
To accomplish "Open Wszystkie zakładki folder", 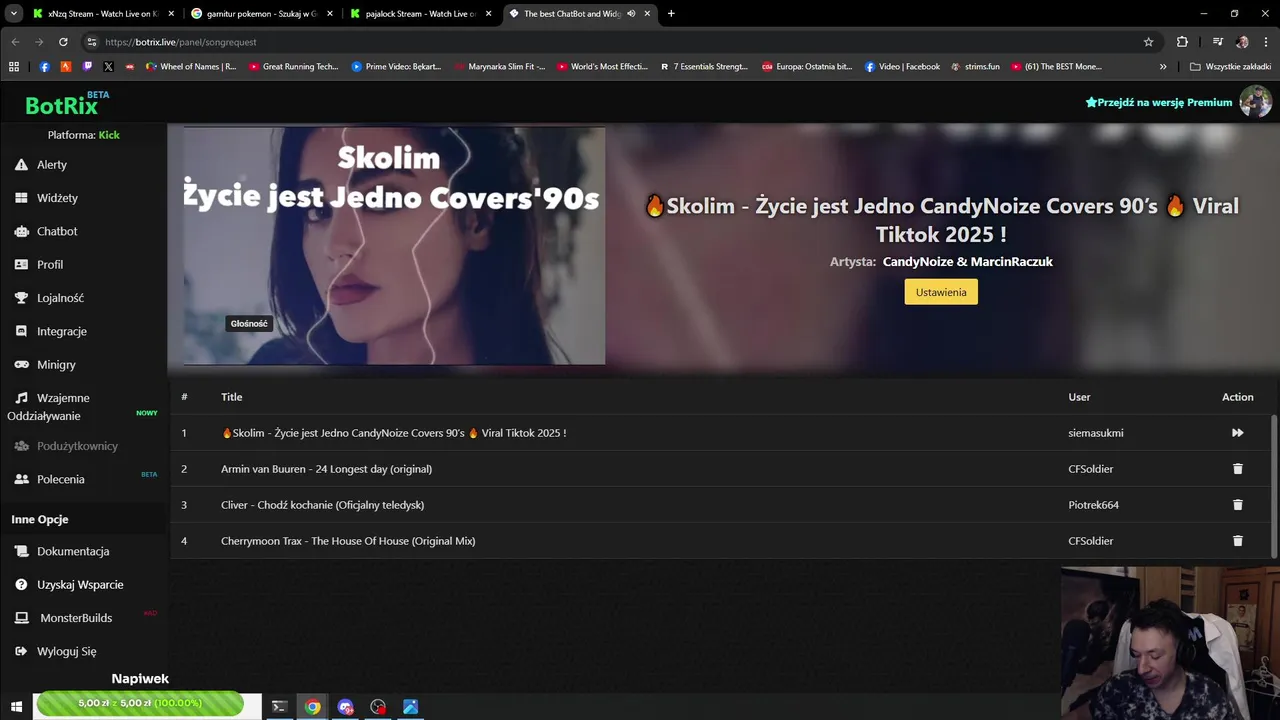I will 1230,67.
